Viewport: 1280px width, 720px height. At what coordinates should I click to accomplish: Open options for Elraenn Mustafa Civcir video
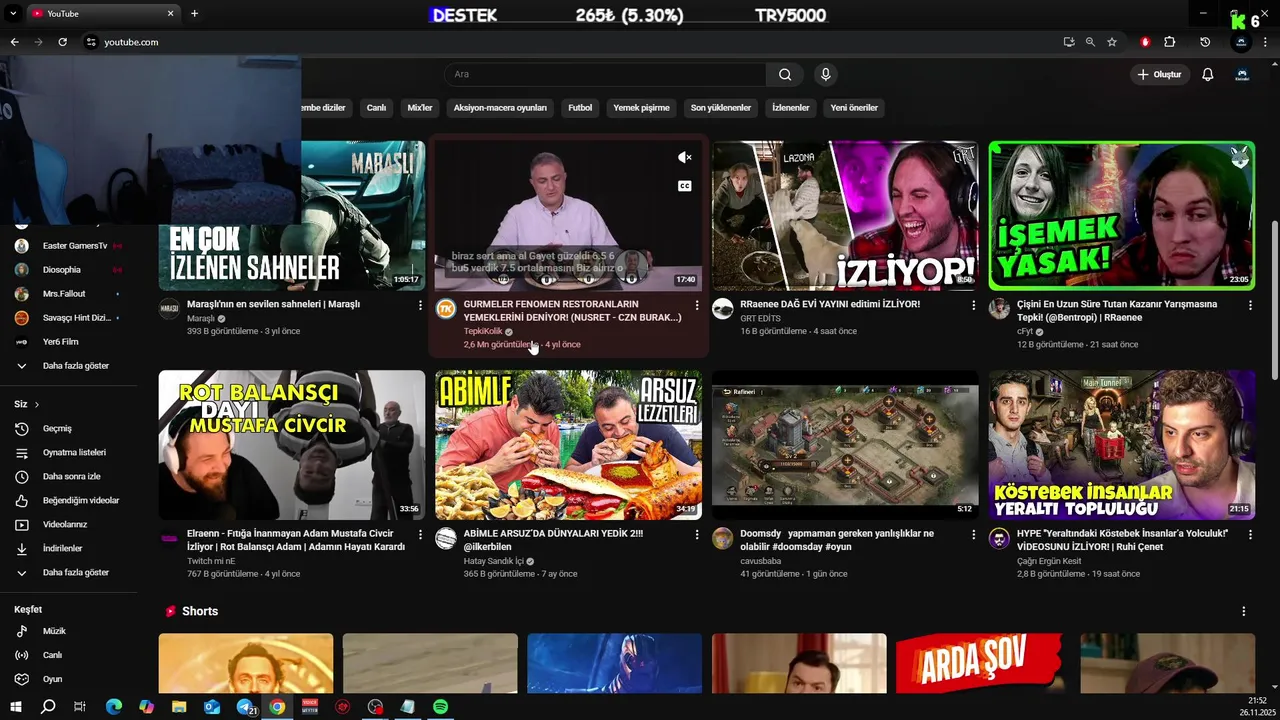420,535
